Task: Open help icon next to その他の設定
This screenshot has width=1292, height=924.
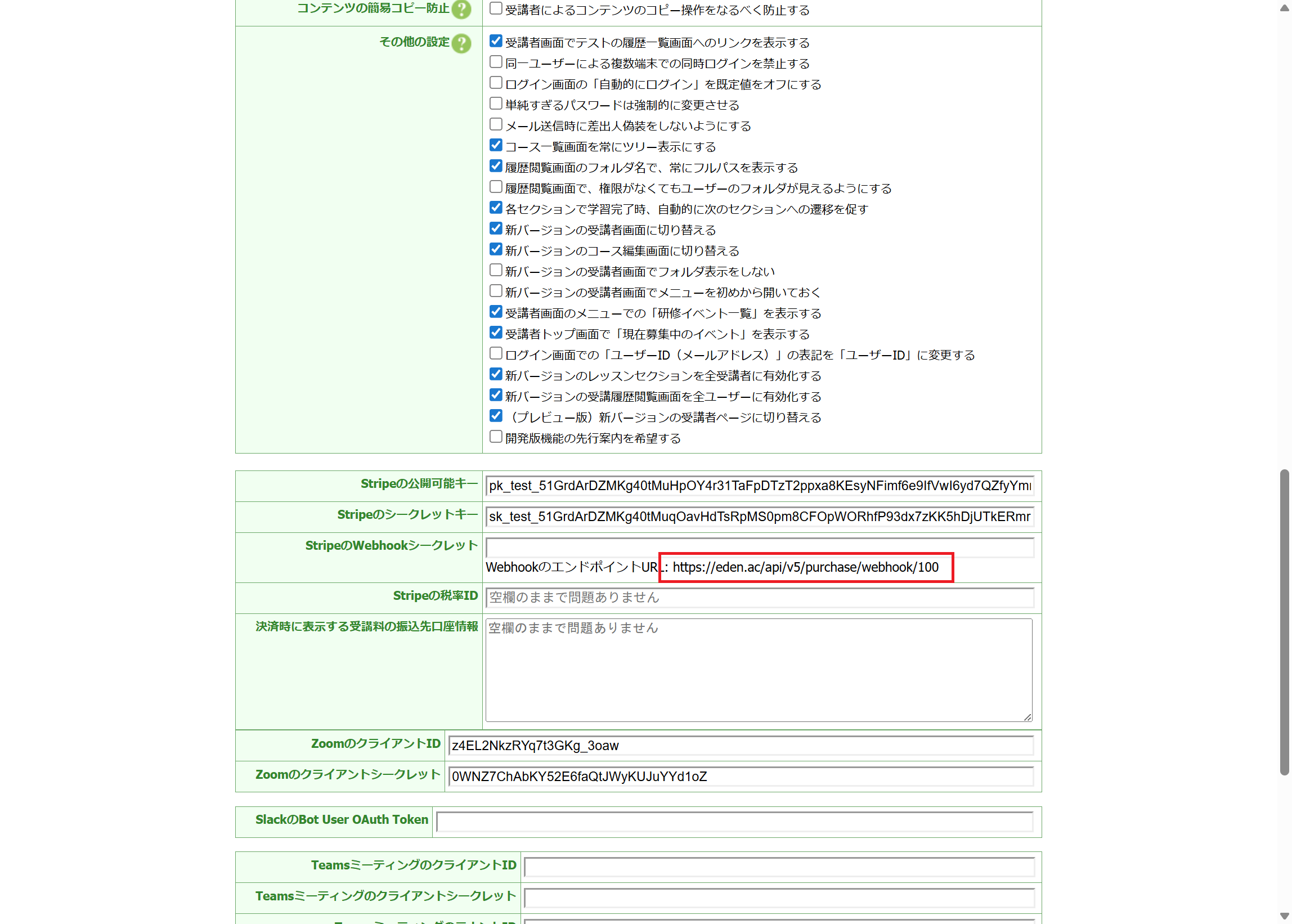Action: coord(461,43)
